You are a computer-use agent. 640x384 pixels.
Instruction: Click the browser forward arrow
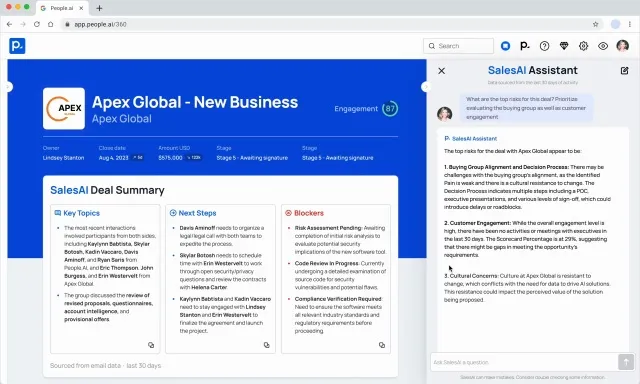(23, 24)
